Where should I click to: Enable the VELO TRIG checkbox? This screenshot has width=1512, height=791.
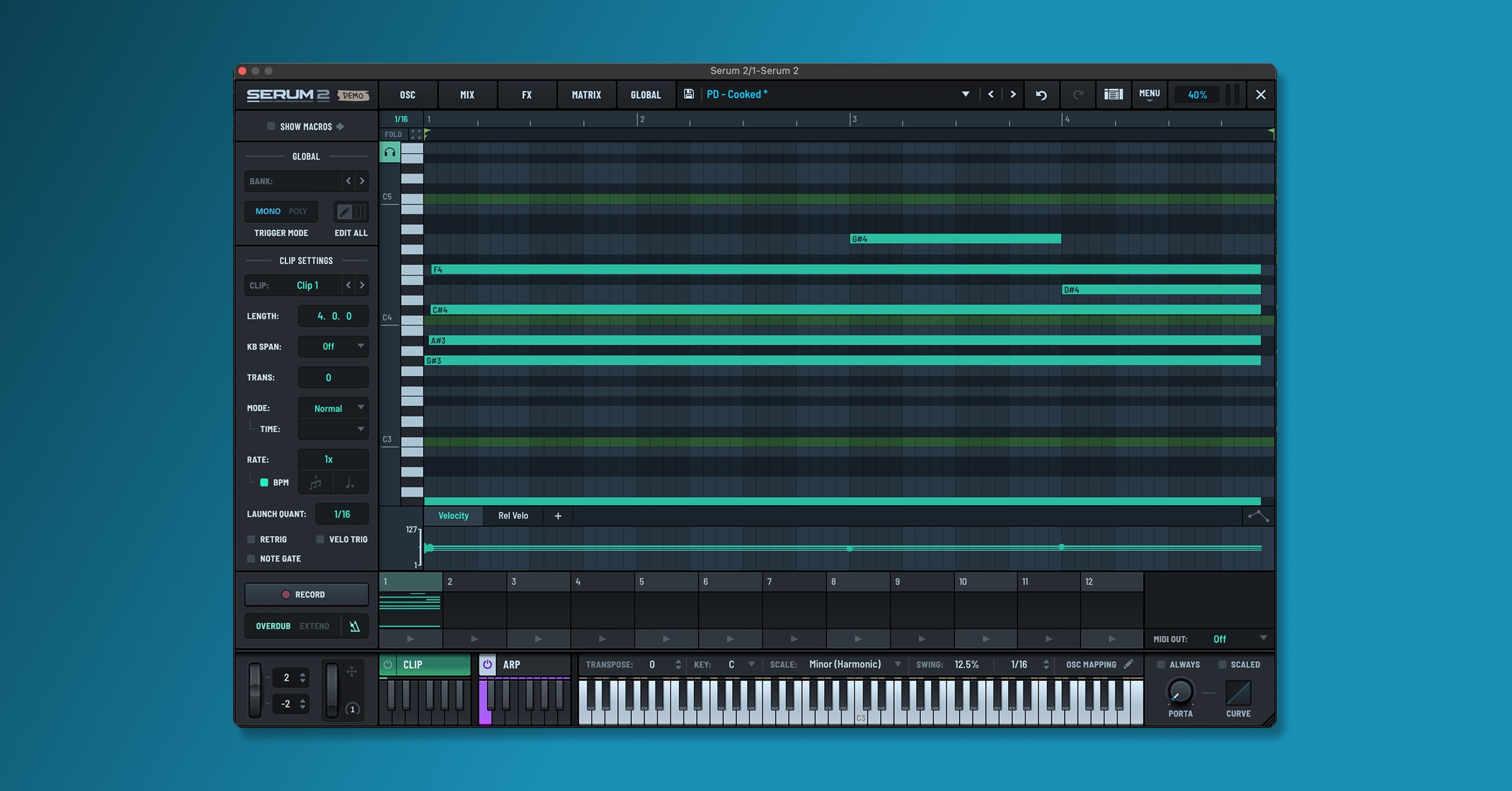tap(320, 539)
